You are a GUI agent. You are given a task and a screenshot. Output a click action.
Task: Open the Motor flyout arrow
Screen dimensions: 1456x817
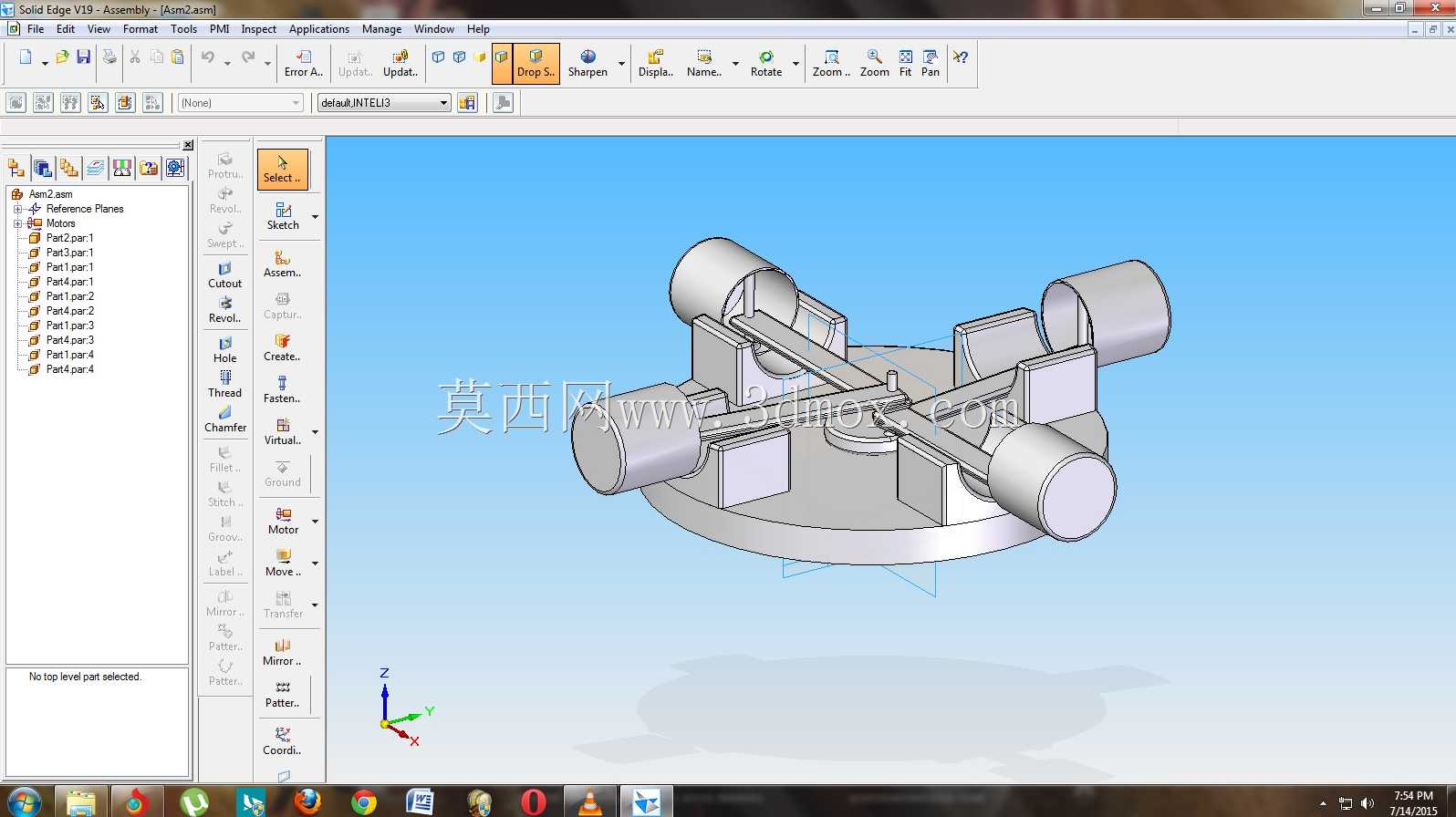tap(316, 522)
